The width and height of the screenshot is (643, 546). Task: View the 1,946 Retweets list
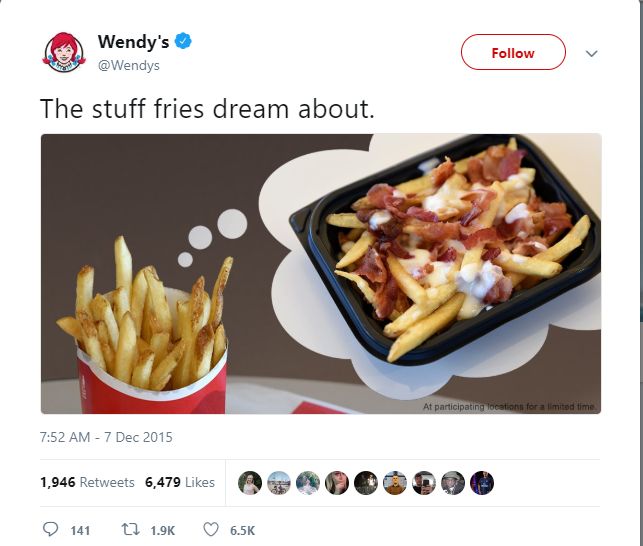(x=87, y=482)
